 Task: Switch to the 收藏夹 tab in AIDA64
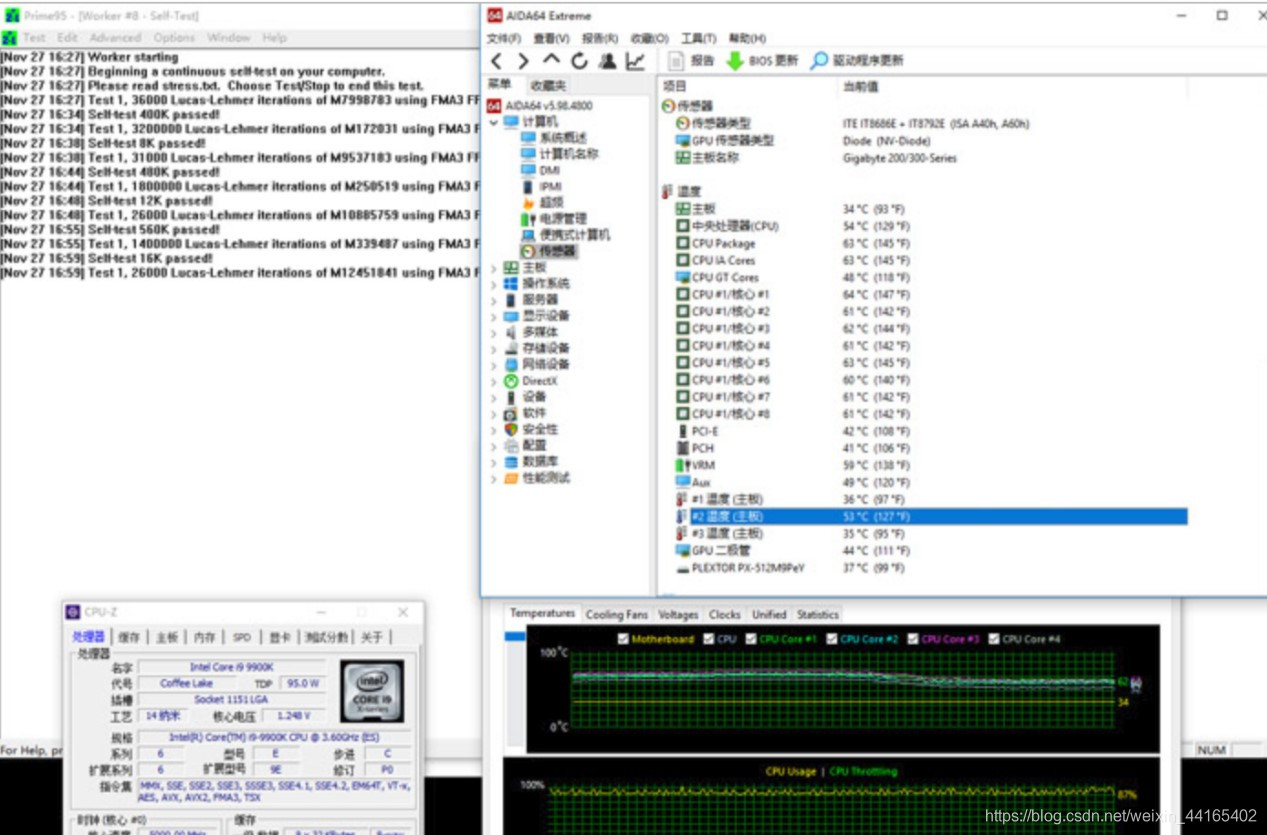548,86
